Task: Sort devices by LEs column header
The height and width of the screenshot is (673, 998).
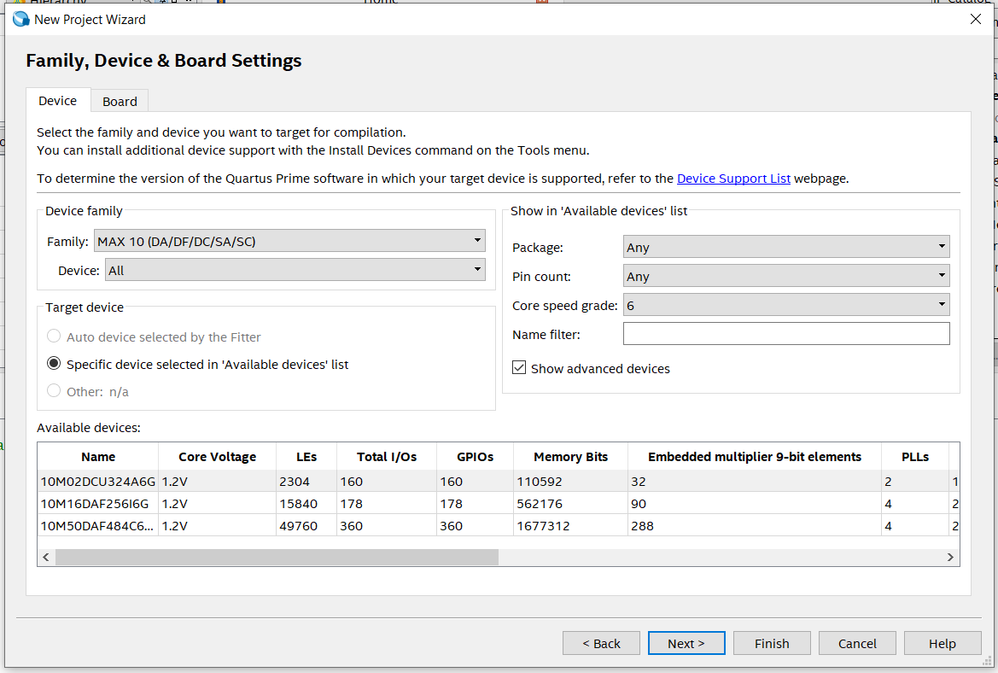Action: tap(306, 456)
